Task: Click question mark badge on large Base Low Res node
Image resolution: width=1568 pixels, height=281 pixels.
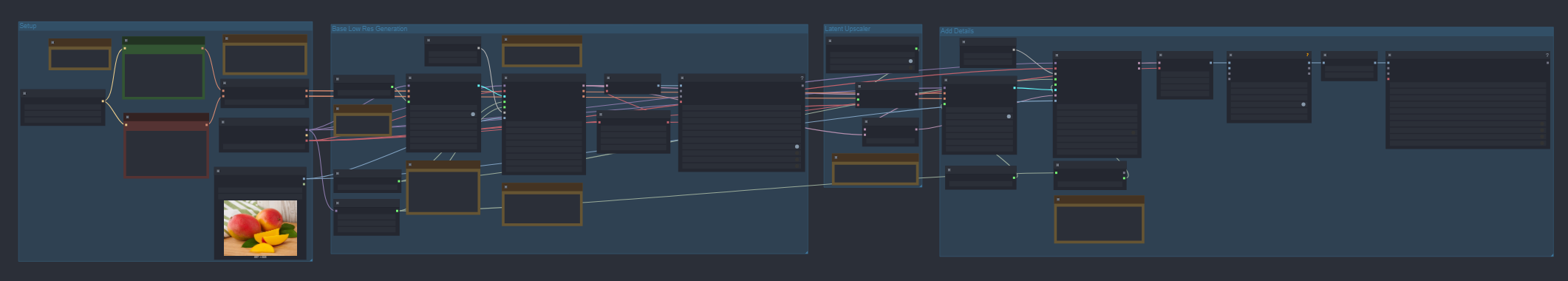Action: (802, 78)
